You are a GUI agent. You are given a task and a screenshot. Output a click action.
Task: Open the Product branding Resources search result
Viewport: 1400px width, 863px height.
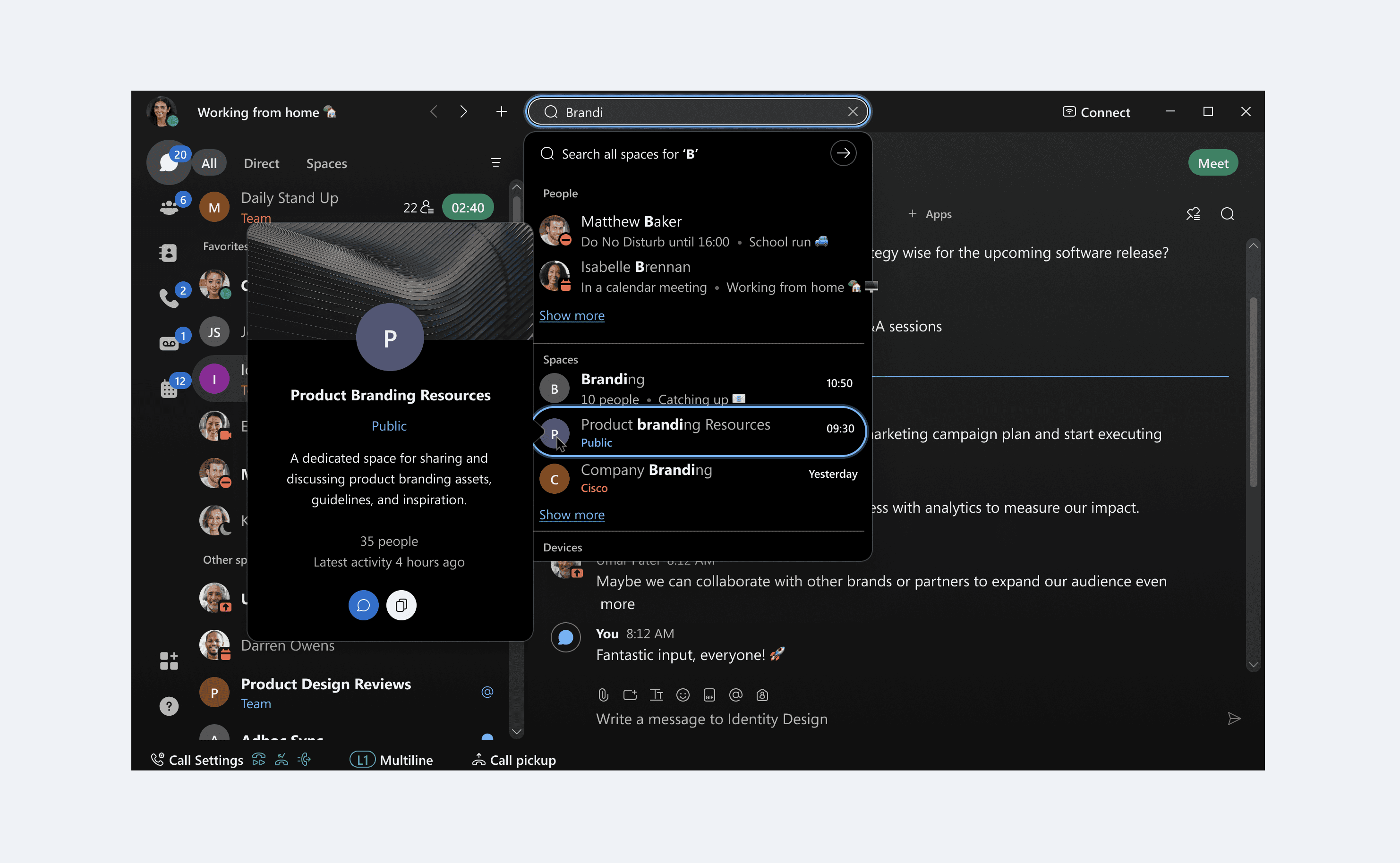(699, 432)
